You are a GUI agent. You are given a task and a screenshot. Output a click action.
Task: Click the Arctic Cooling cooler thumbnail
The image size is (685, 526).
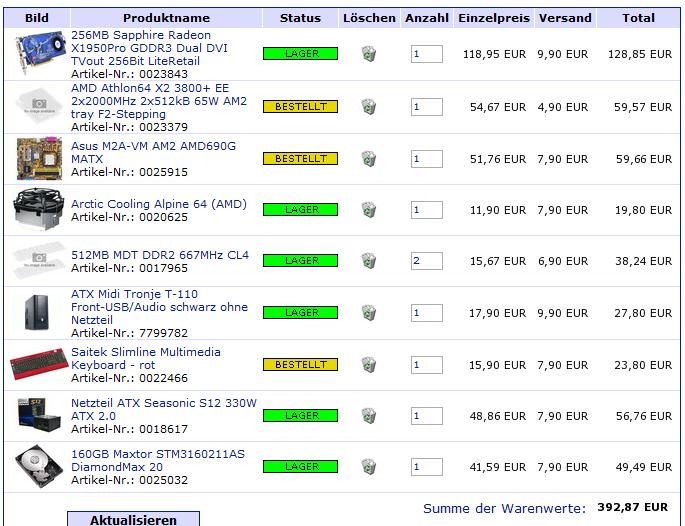tap(38, 209)
